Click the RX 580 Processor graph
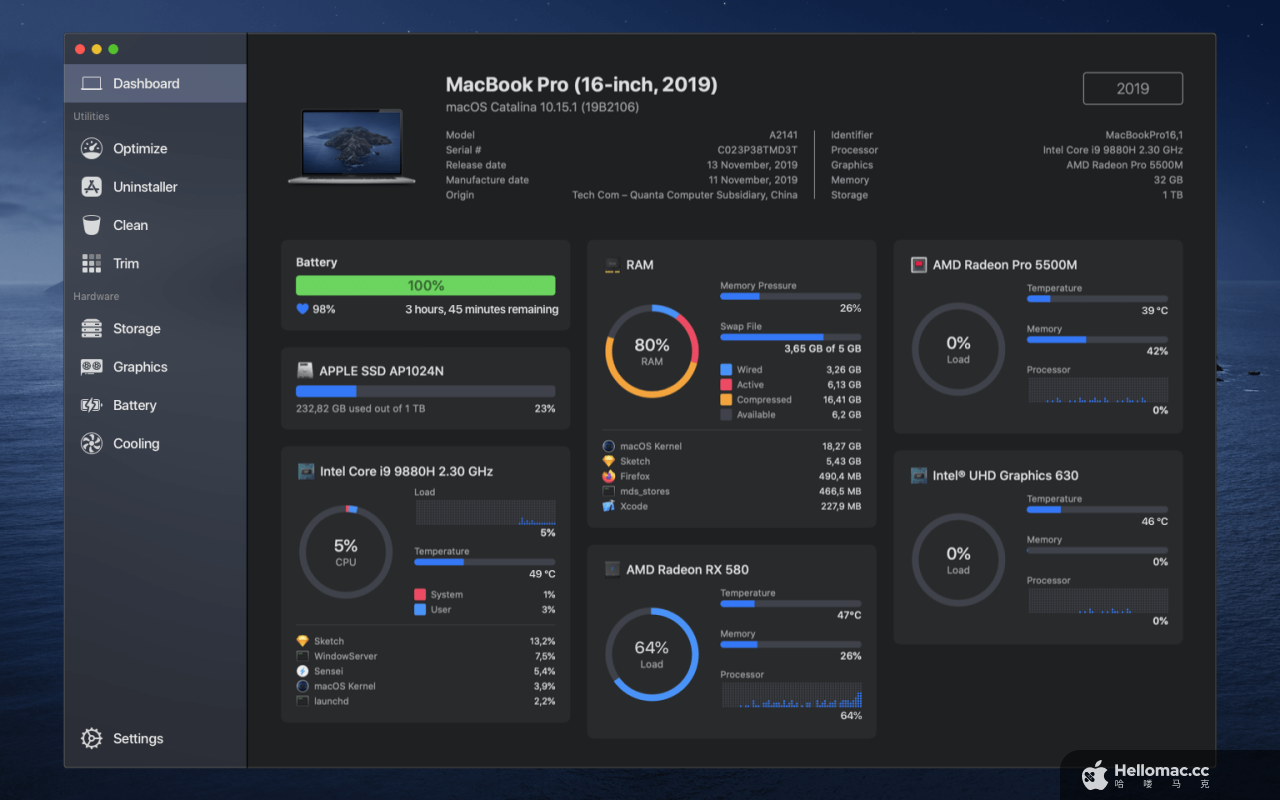This screenshot has height=800, width=1280. pos(790,695)
